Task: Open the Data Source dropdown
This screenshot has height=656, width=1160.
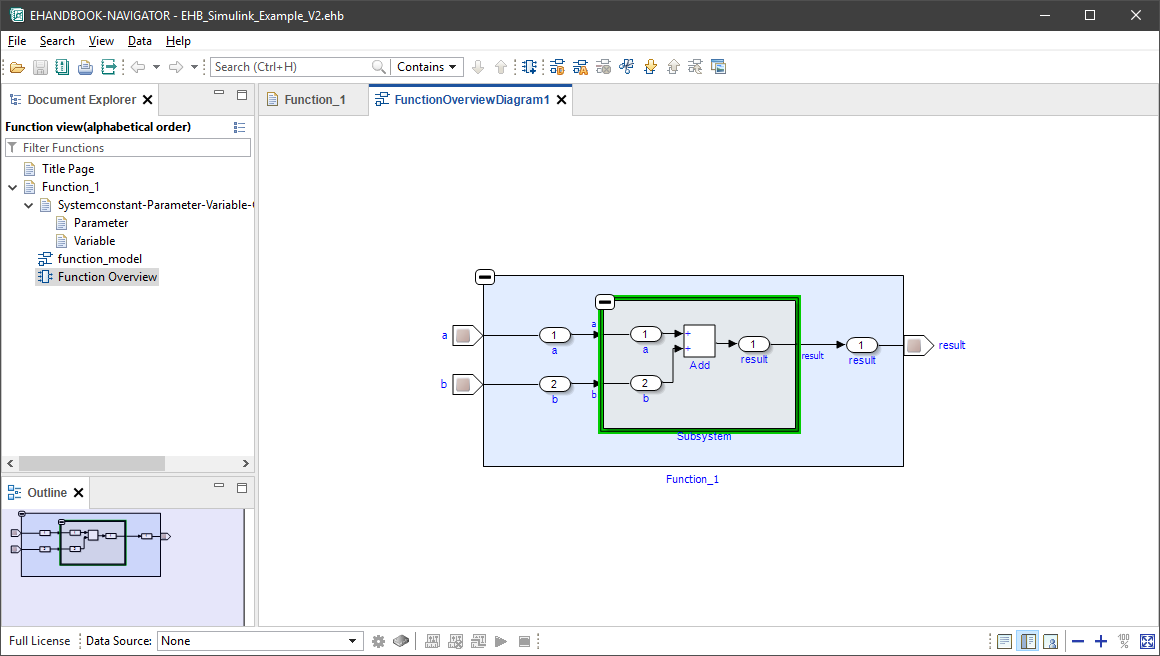Action: pos(260,641)
